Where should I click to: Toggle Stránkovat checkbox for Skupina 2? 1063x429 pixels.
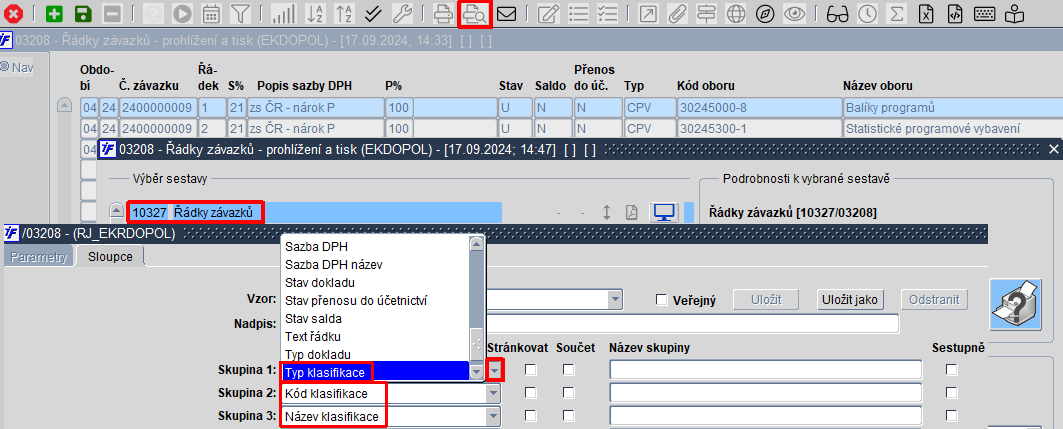tap(530, 392)
